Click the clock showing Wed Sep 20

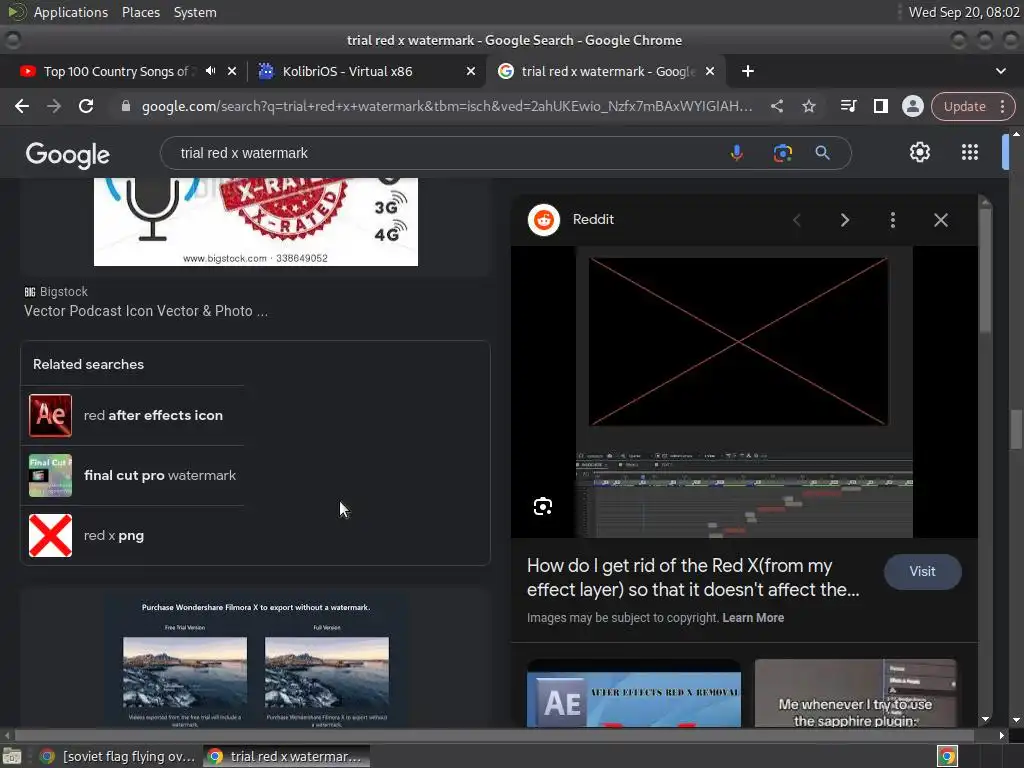click(964, 12)
